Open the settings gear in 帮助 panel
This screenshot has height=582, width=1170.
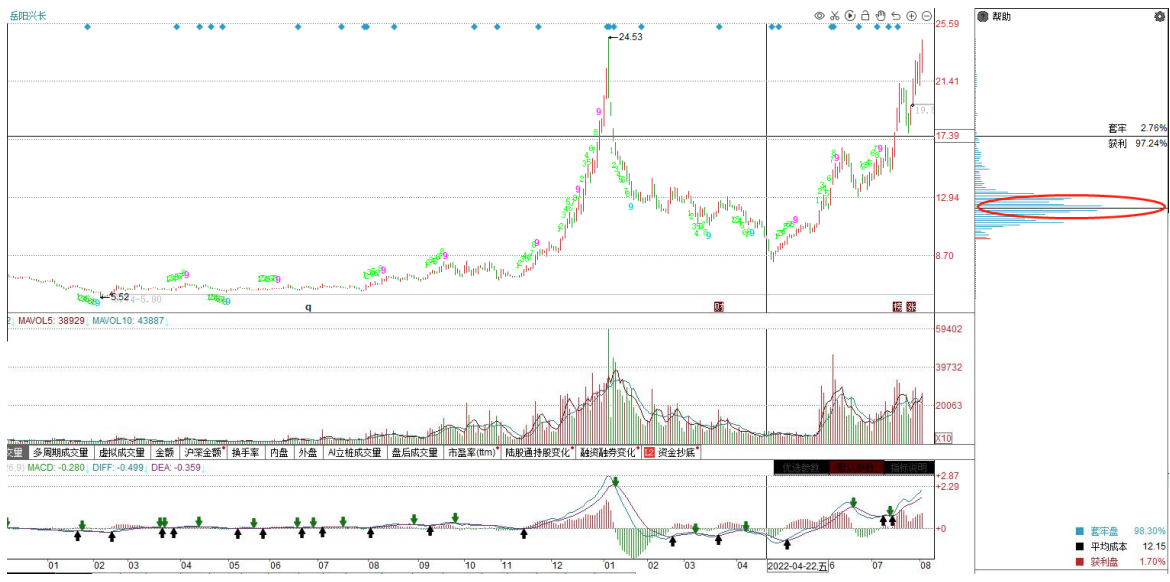point(1159,16)
